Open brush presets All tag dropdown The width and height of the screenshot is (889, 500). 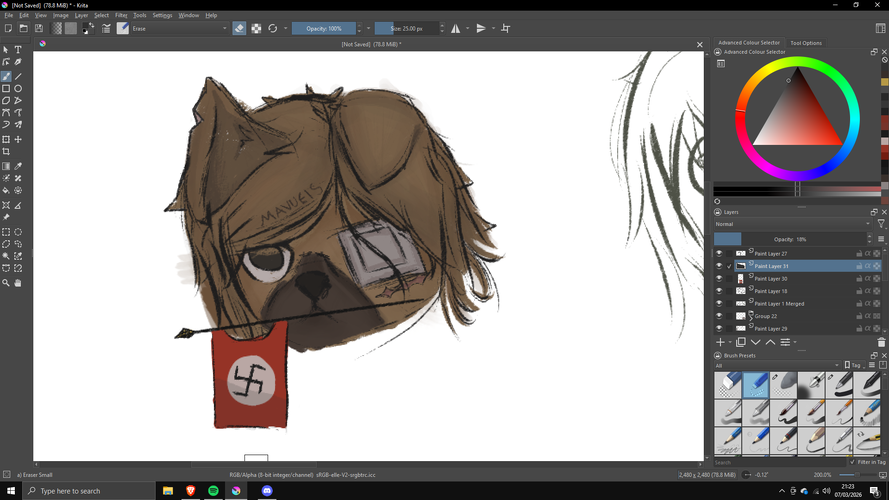pos(777,366)
